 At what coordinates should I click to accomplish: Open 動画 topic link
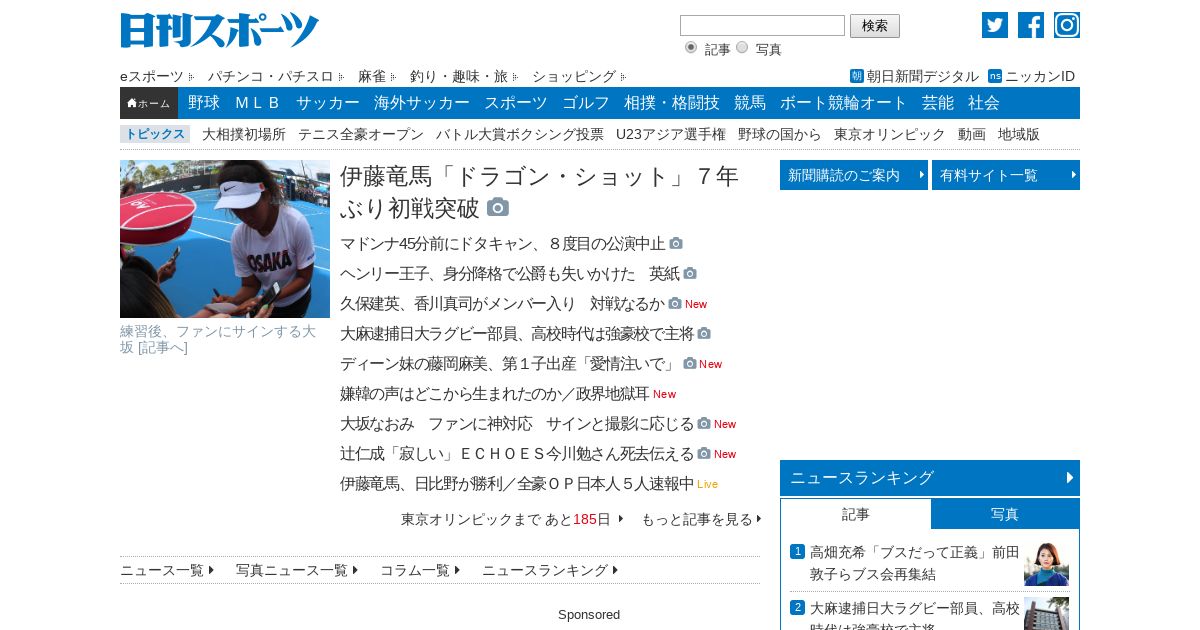972,134
